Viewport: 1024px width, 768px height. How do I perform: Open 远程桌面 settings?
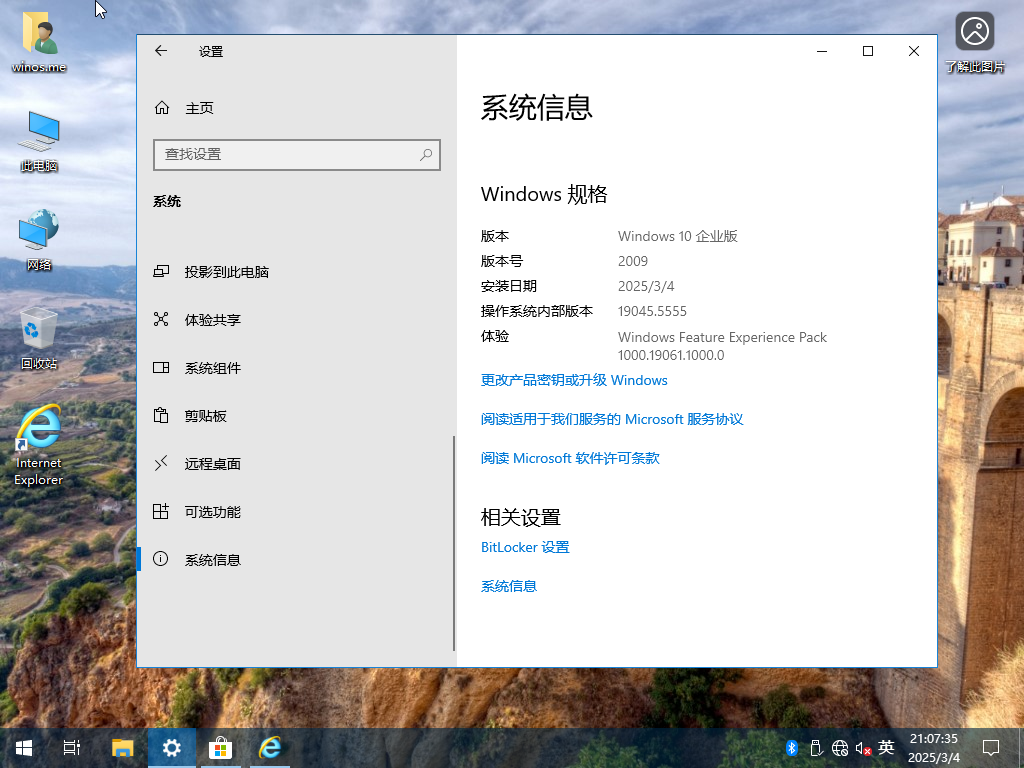point(296,464)
